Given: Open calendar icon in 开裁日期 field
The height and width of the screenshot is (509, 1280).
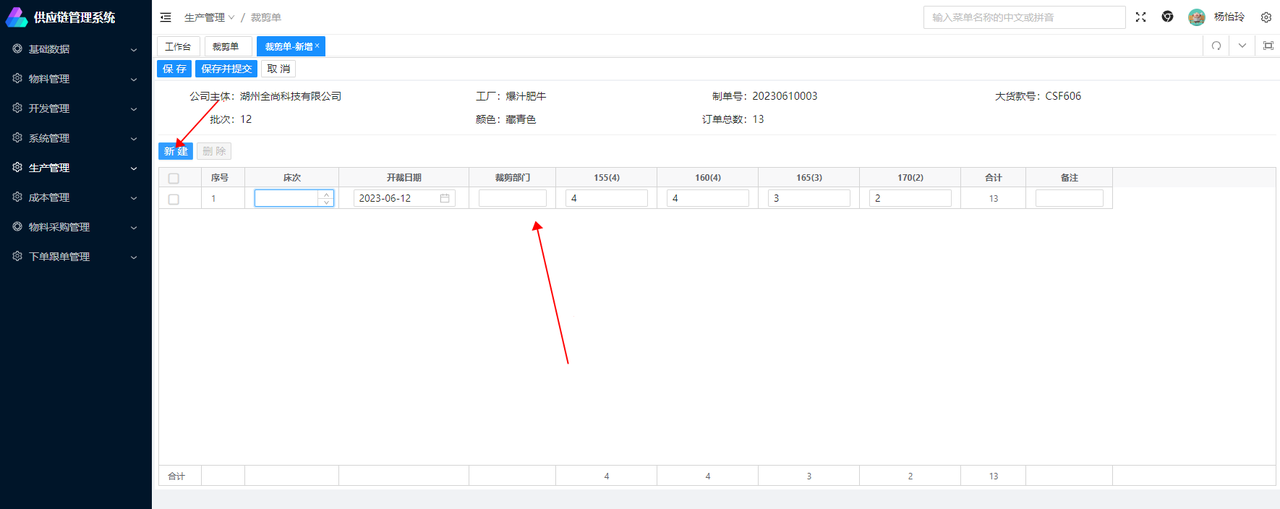Looking at the screenshot, I should (444, 199).
